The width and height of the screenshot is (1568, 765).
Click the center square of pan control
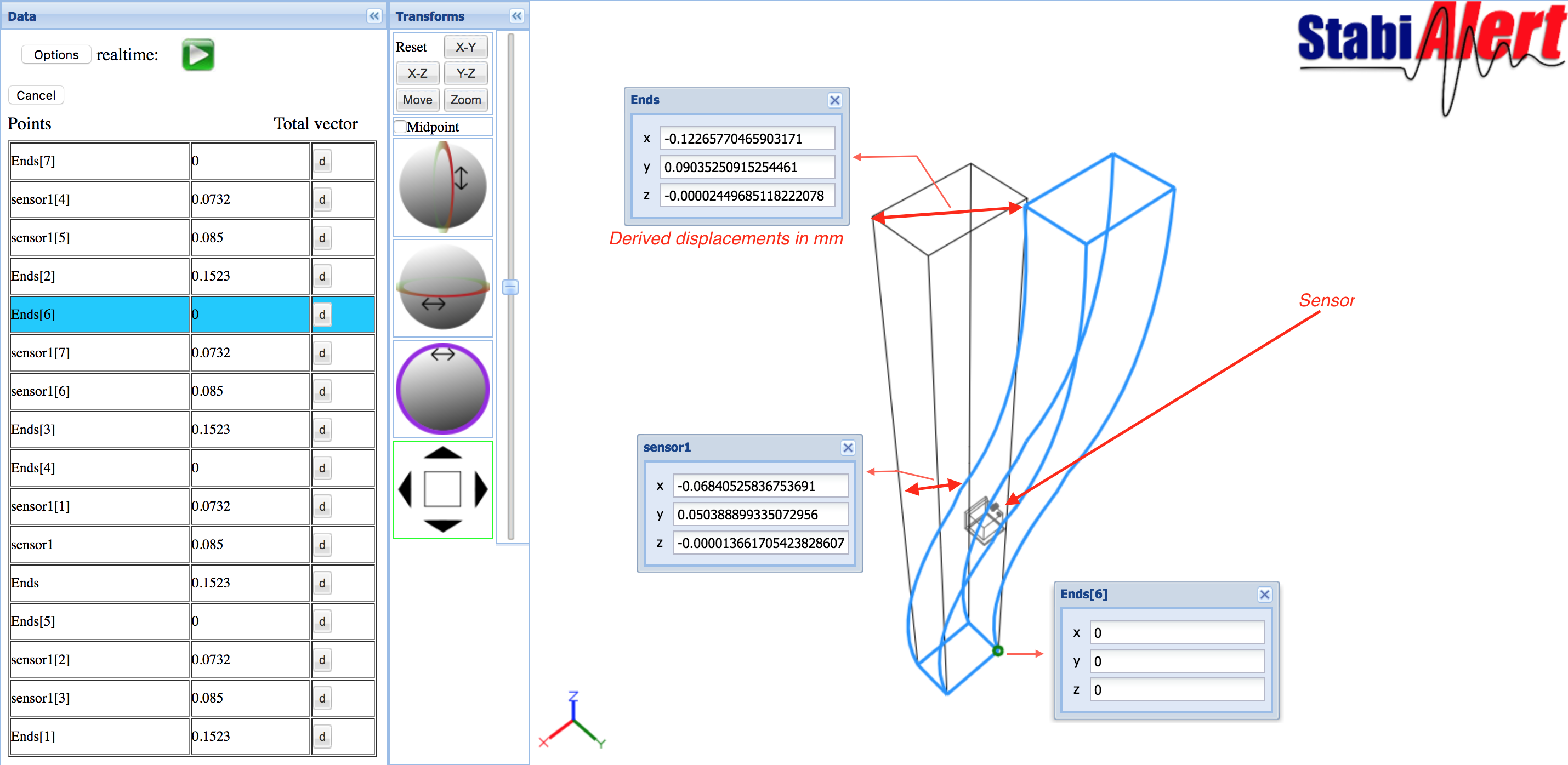point(442,489)
